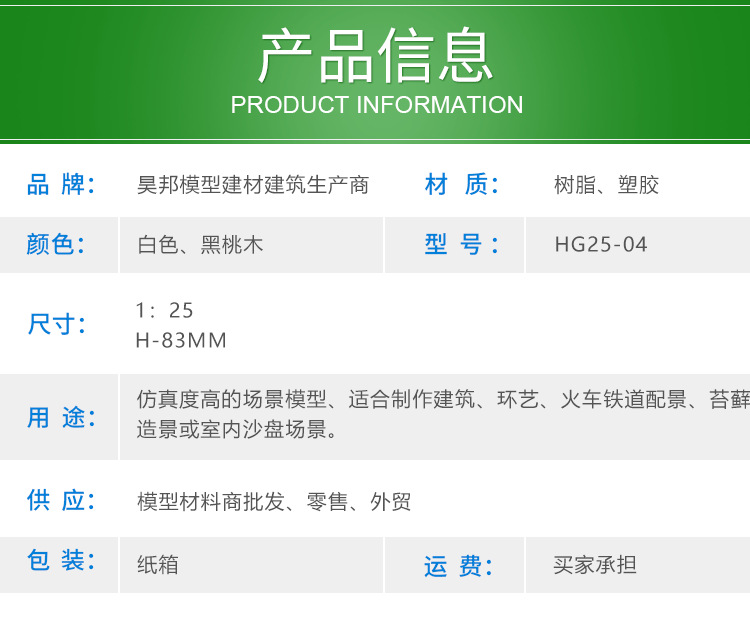The image size is (750, 632).
Task: Select the 型号 label
Action: pyautogui.click(x=460, y=245)
